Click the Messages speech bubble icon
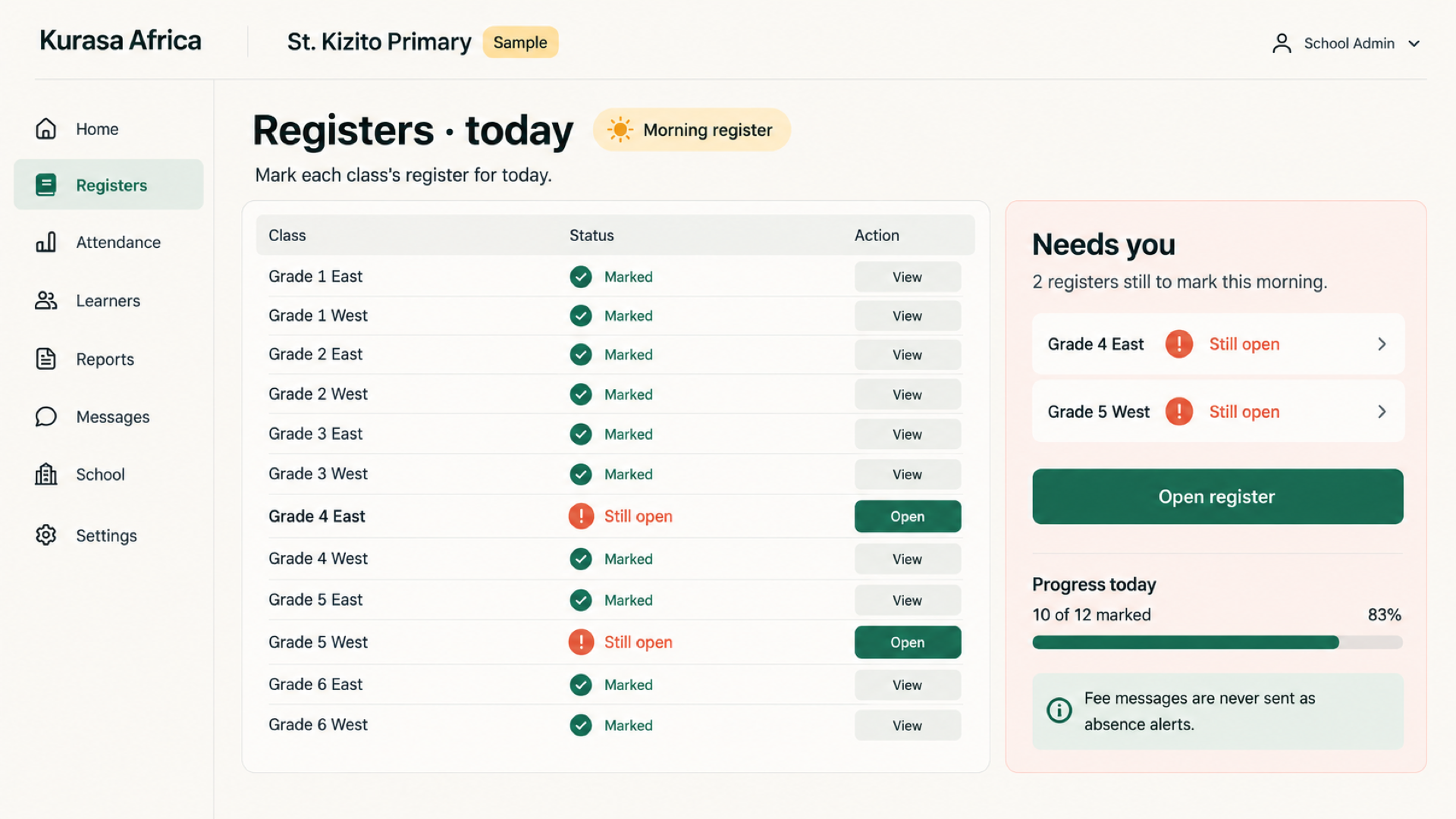 click(45, 416)
